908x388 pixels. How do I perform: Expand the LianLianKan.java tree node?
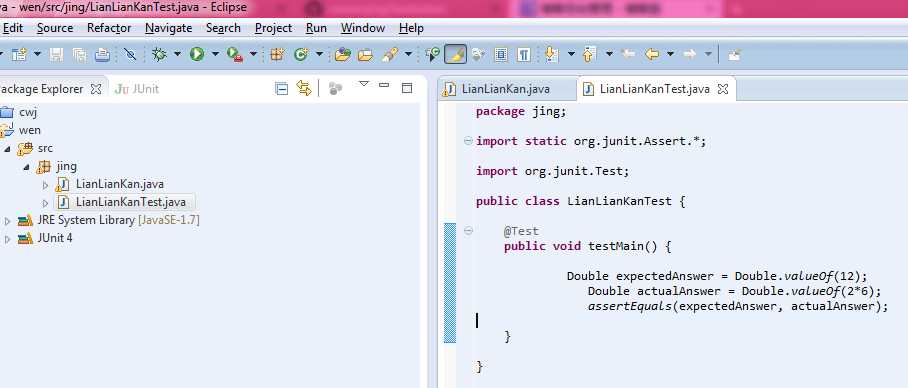(x=45, y=185)
